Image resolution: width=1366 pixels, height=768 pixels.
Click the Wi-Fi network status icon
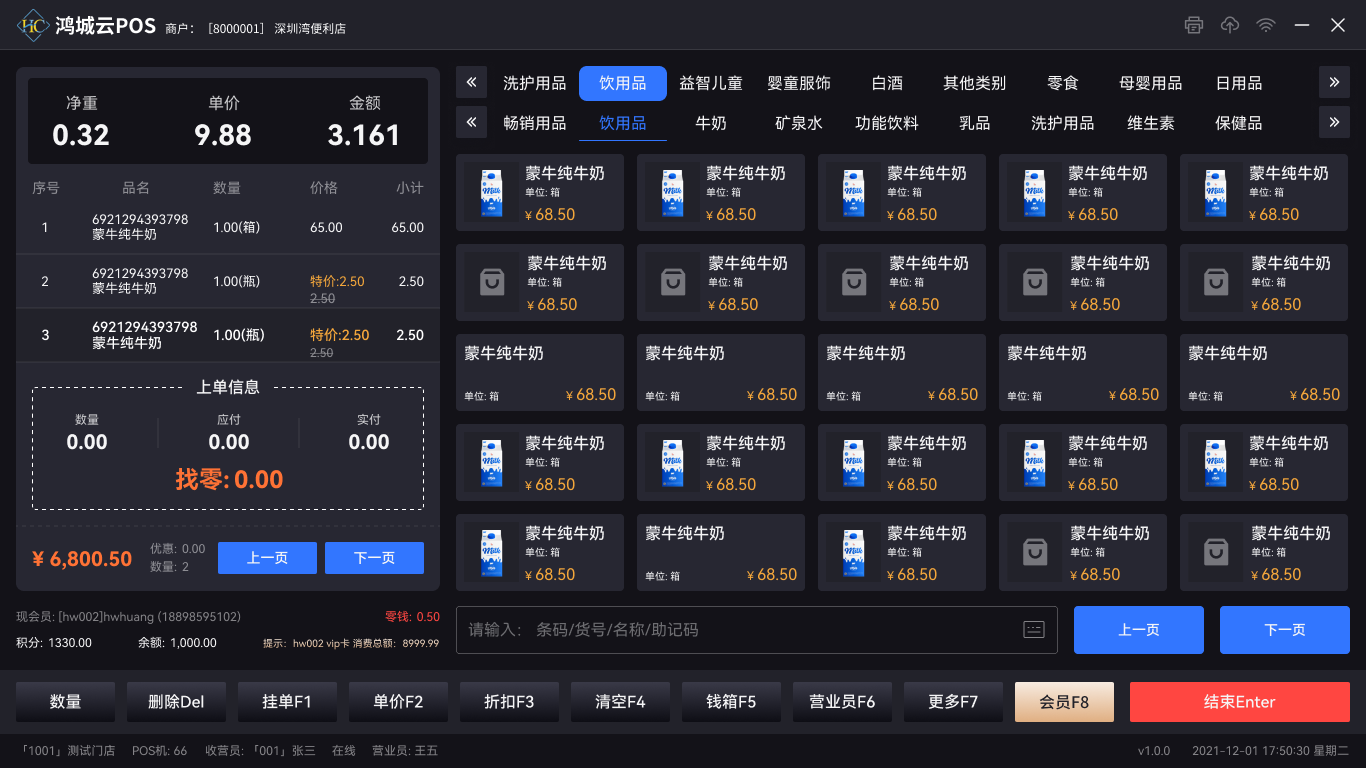tap(1266, 25)
